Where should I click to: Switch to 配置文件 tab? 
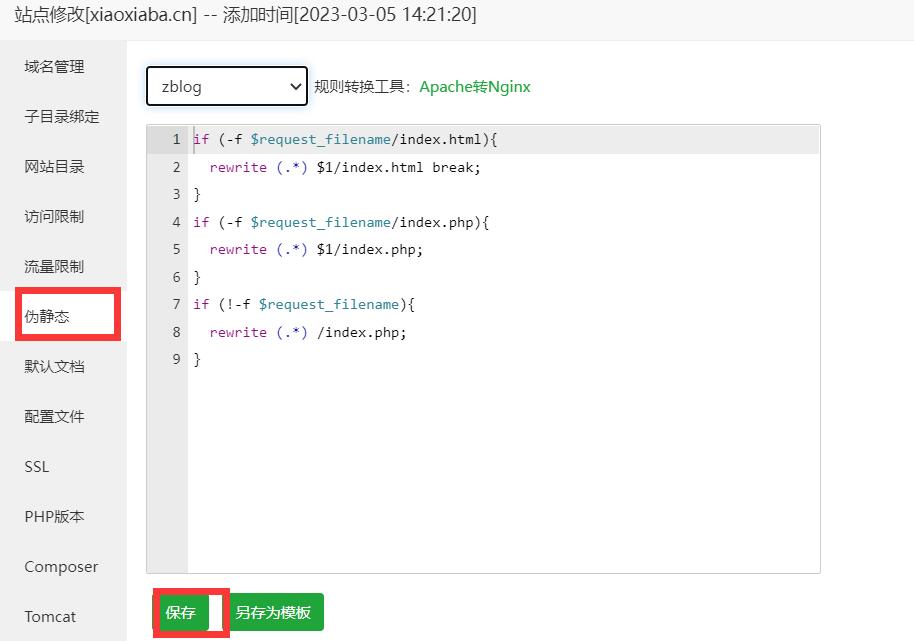(54, 417)
